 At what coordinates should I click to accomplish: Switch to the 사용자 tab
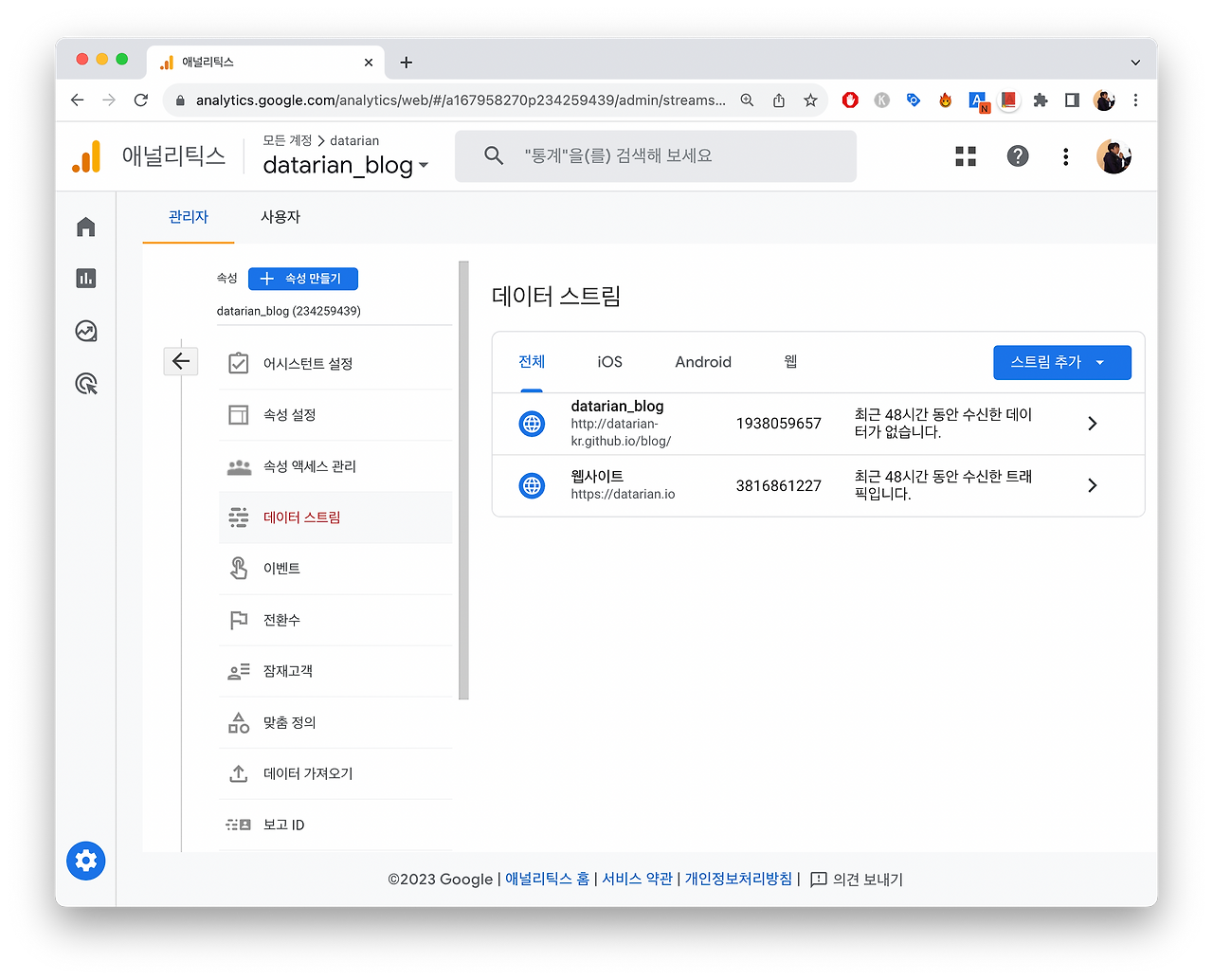(x=281, y=217)
